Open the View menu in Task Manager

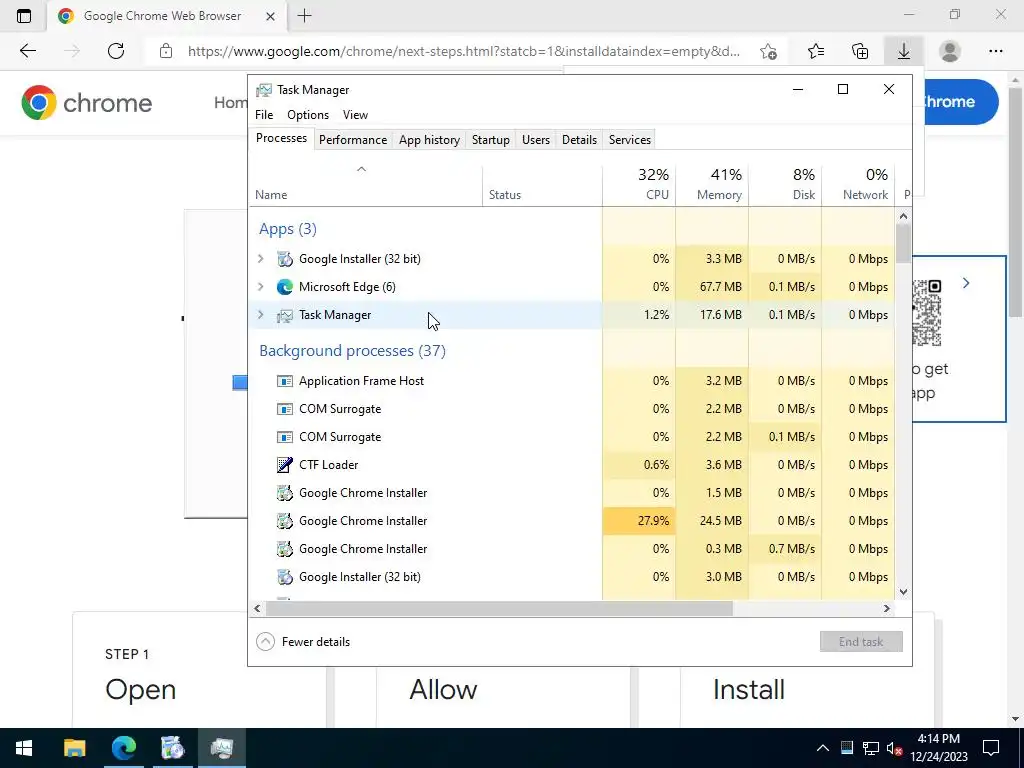click(x=355, y=115)
